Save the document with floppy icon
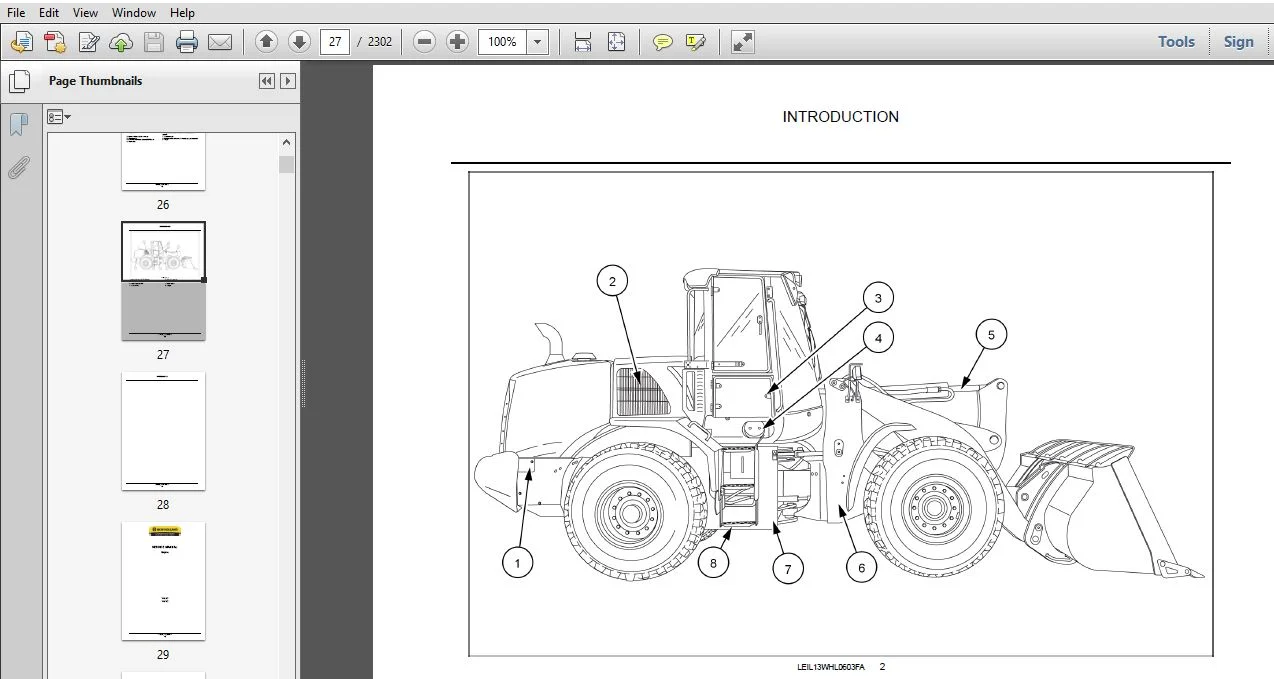 (x=154, y=42)
